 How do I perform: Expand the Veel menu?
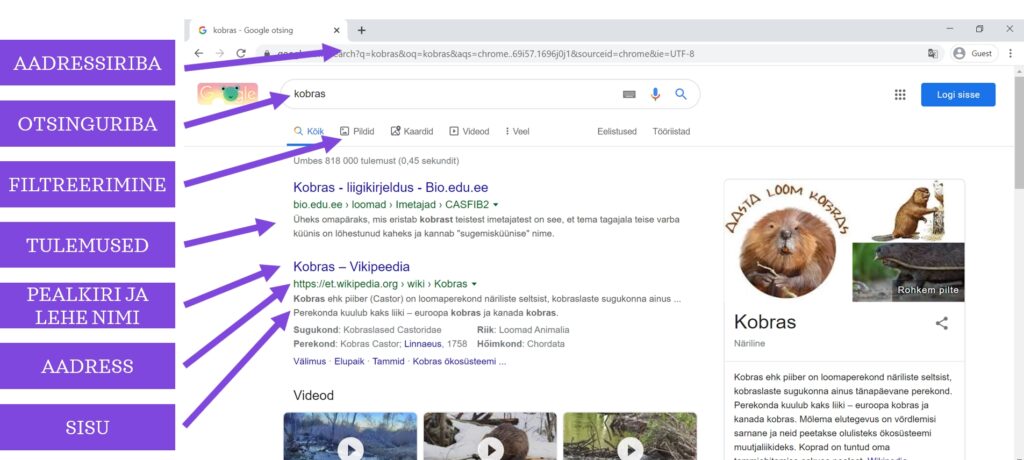pyautogui.click(x=517, y=131)
